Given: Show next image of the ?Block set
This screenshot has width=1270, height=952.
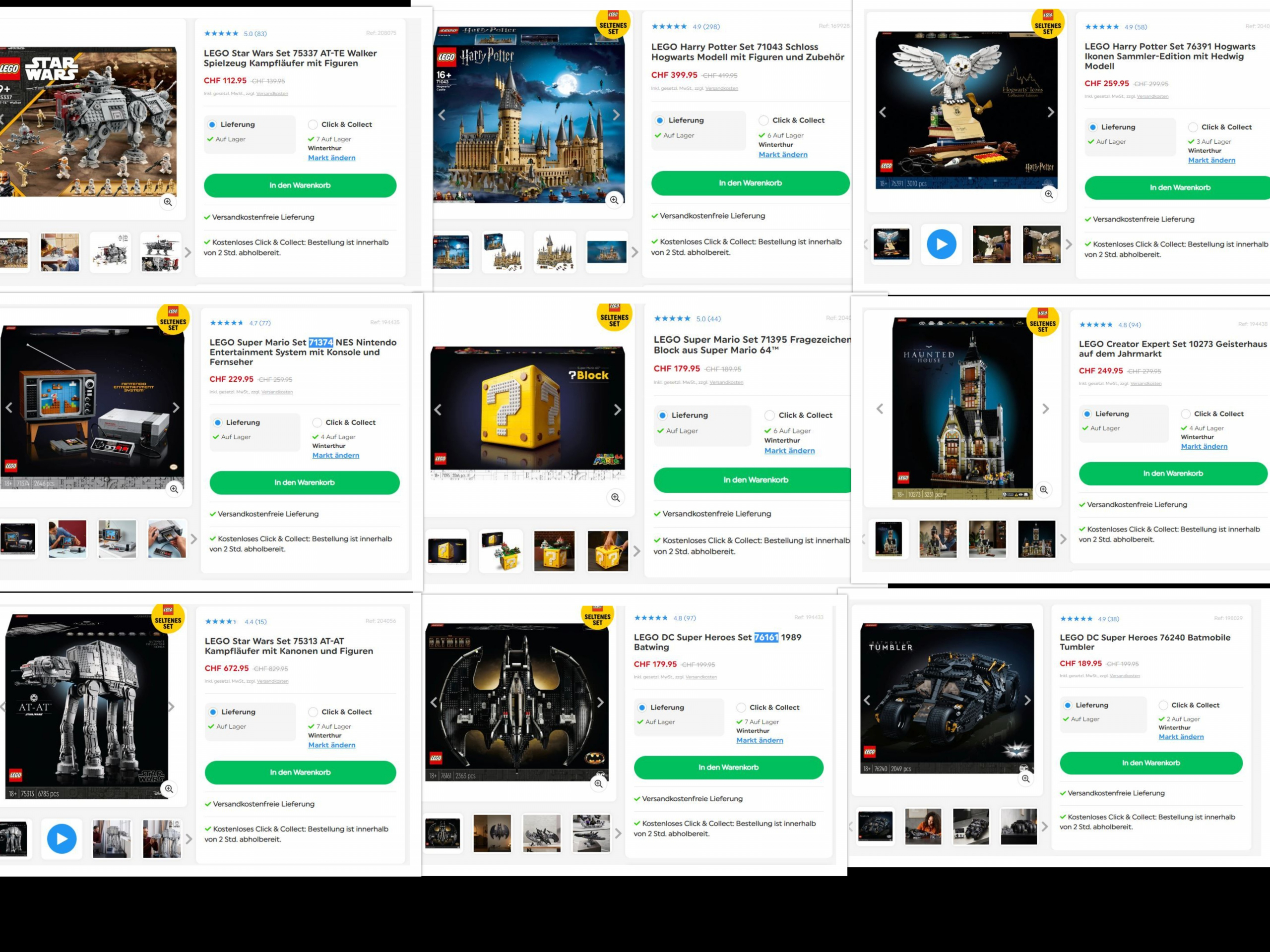Looking at the screenshot, I should point(617,410).
